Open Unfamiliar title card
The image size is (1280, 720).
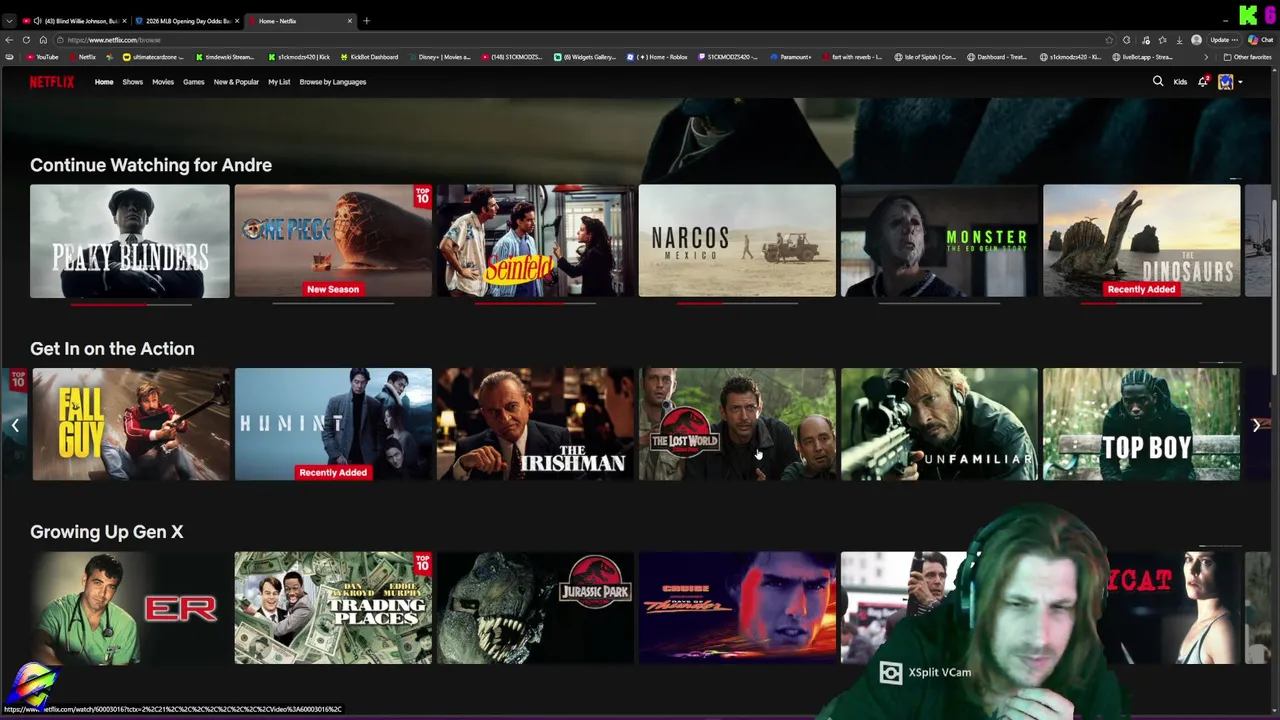pyautogui.click(x=939, y=424)
